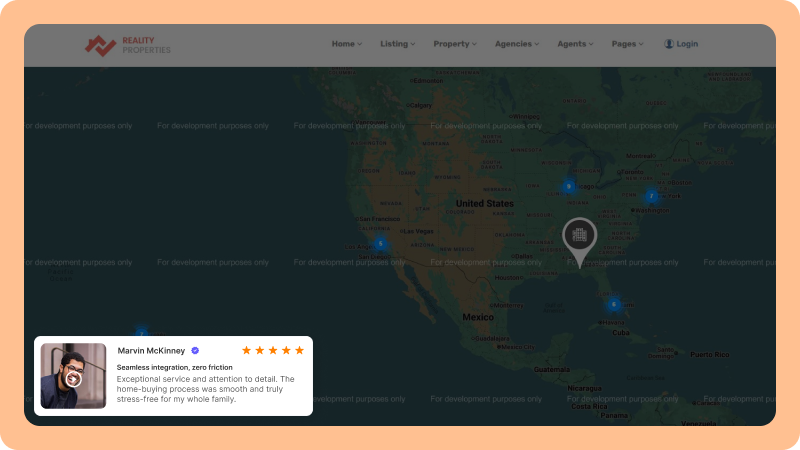Click the Mexico label on the map
Image resolution: width=800 pixels, height=450 pixels.
(x=478, y=317)
